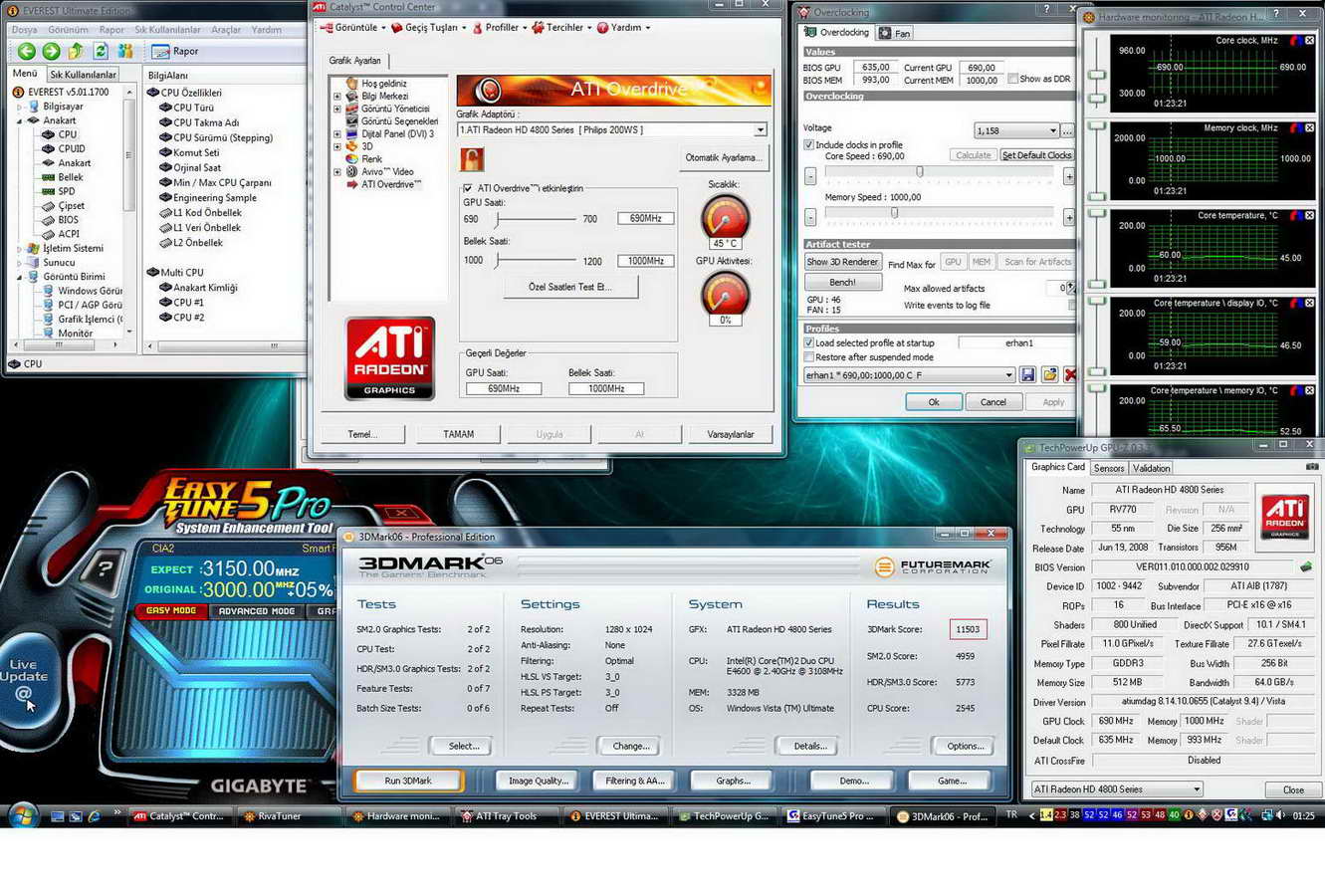Viewport: 1325px width, 896px height.
Task: Adjust the GPU Saati slider in Overdrive
Action: tap(537, 219)
